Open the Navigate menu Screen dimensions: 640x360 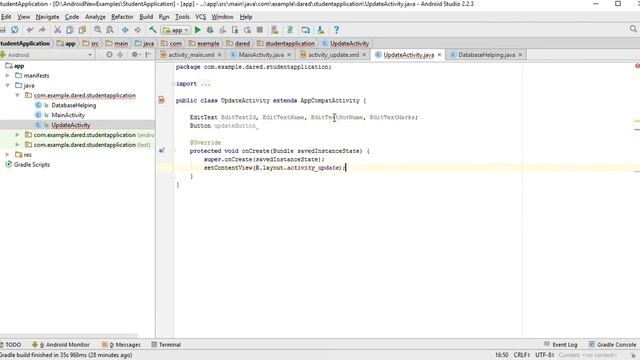click(x=47, y=17)
